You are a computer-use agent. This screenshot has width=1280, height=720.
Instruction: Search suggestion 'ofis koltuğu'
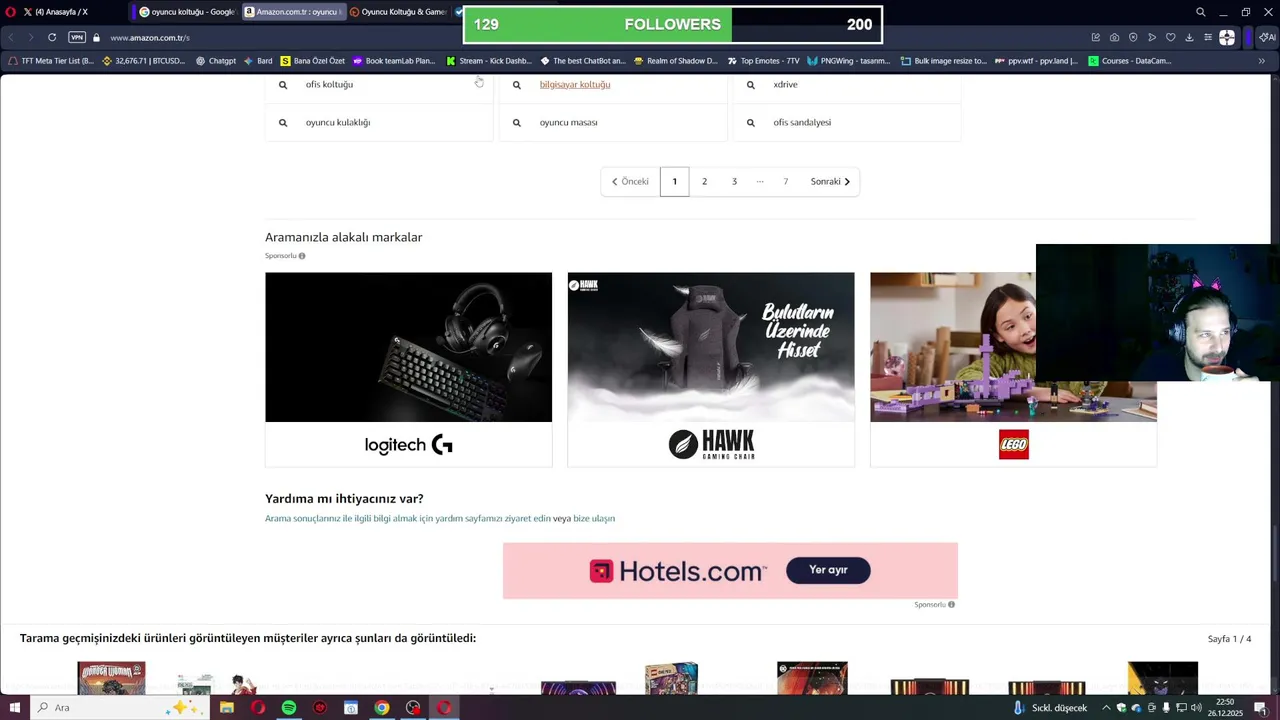point(329,85)
